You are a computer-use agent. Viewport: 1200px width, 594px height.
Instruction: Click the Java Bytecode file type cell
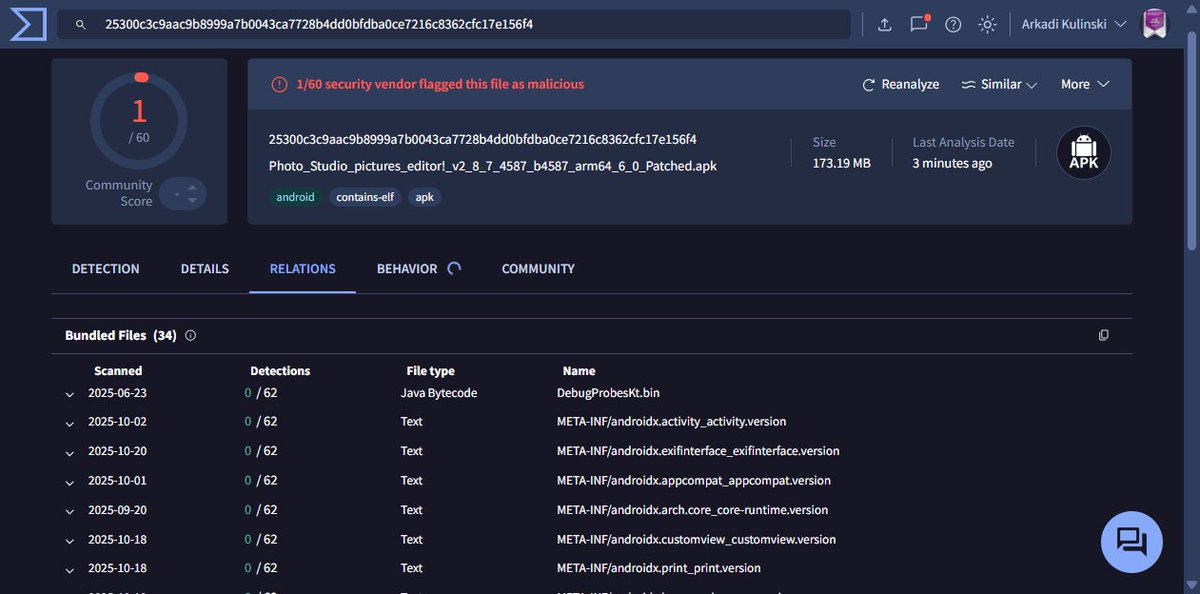439,393
